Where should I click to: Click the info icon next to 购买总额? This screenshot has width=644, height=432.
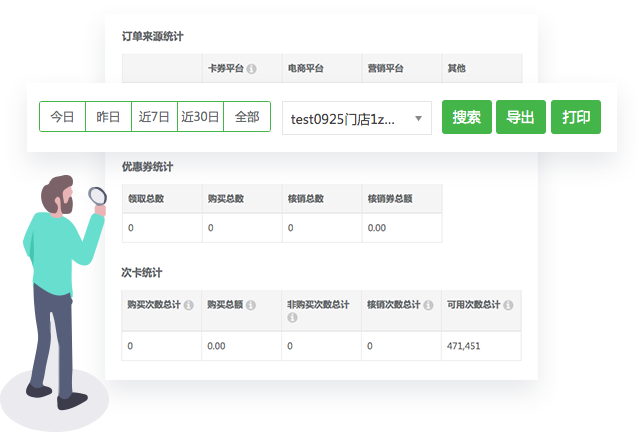(250, 304)
